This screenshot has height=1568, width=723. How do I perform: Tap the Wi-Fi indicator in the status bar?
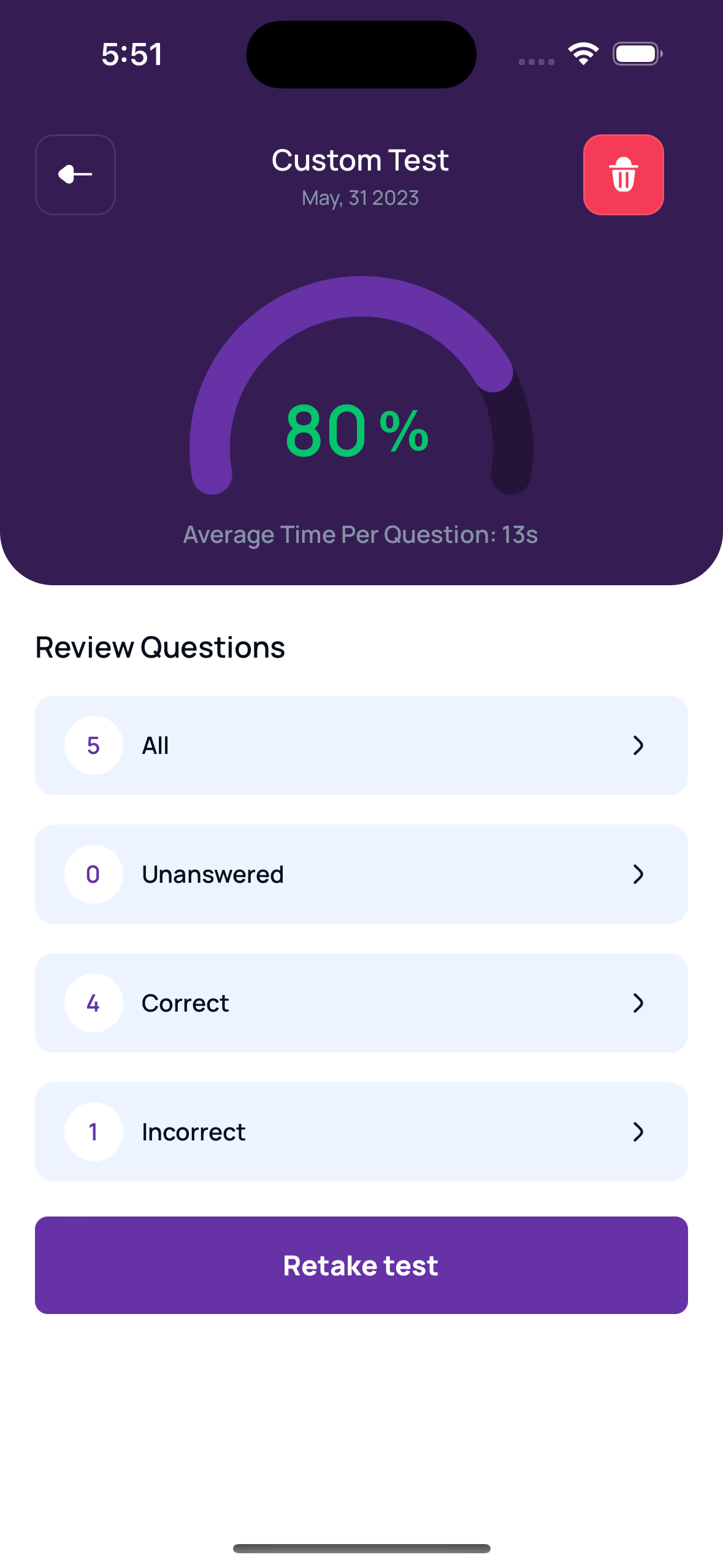click(x=583, y=53)
